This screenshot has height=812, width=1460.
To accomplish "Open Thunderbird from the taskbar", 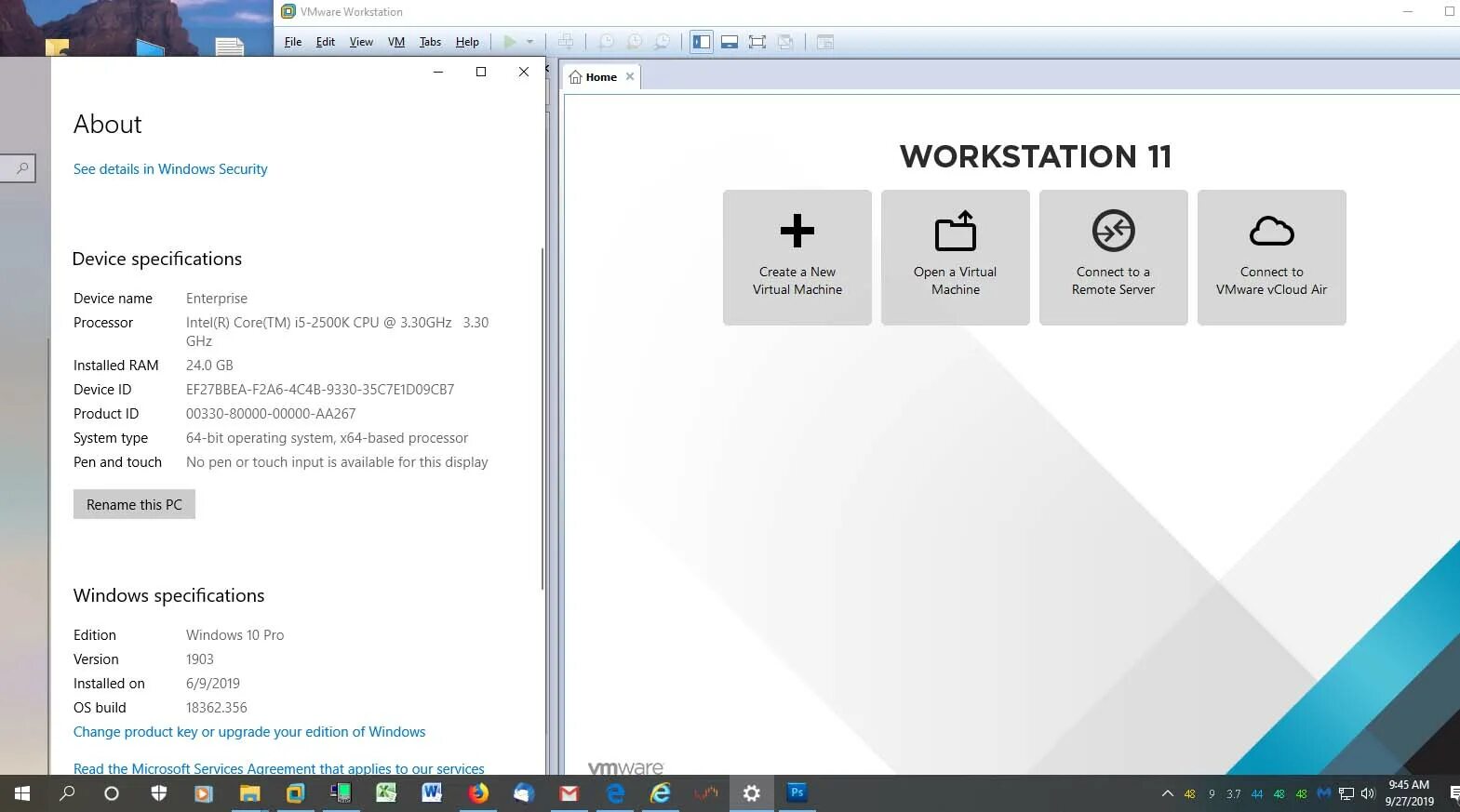I will [x=523, y=793].
